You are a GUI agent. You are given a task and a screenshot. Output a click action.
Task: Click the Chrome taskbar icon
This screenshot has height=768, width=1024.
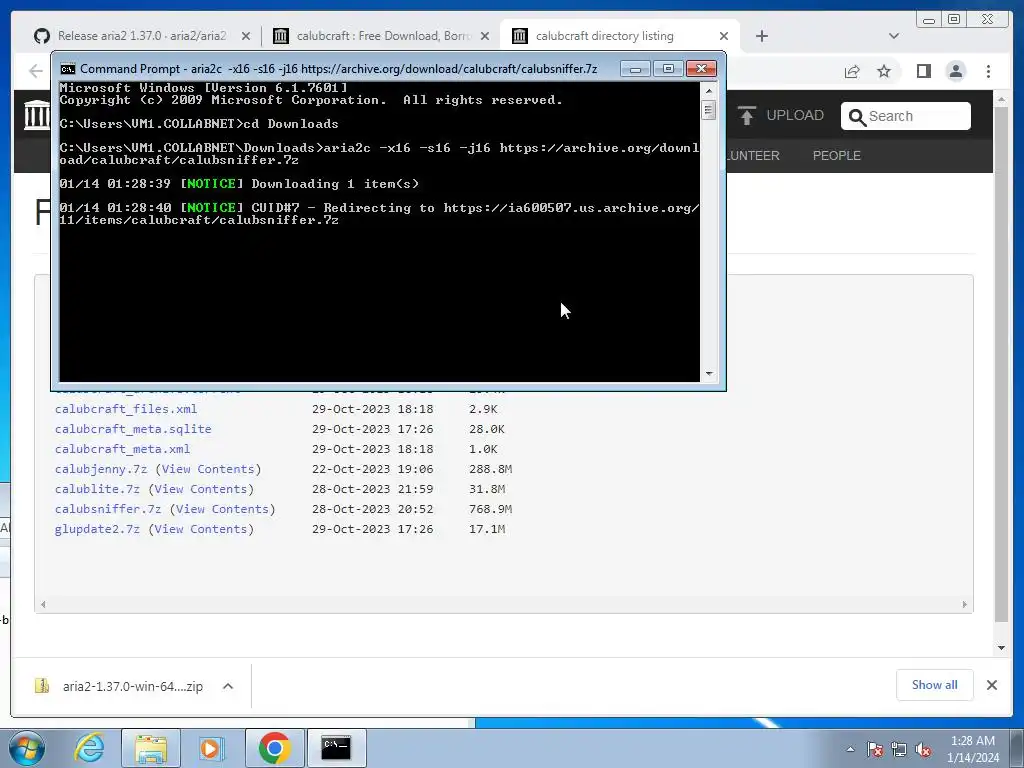274,748
